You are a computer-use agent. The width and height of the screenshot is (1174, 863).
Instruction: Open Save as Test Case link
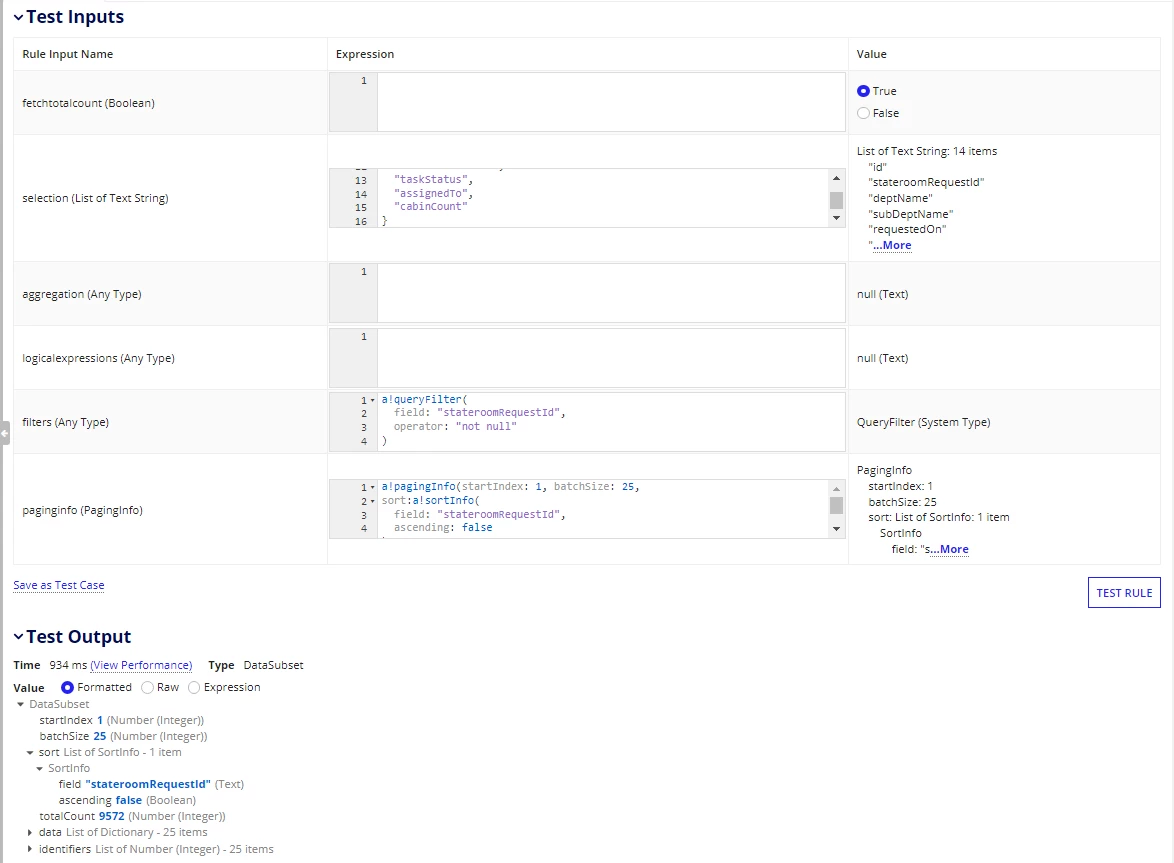tap(58, 585)
